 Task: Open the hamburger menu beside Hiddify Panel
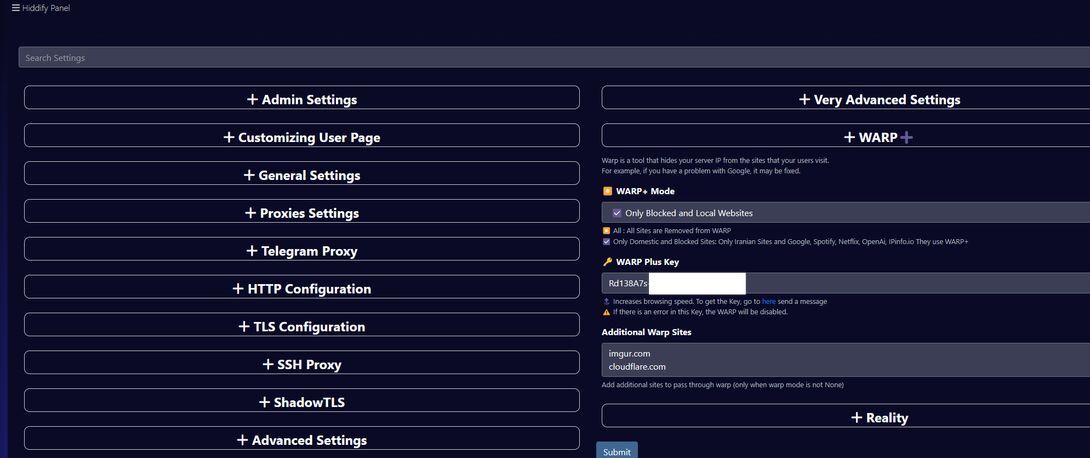(x=15, y=8)
